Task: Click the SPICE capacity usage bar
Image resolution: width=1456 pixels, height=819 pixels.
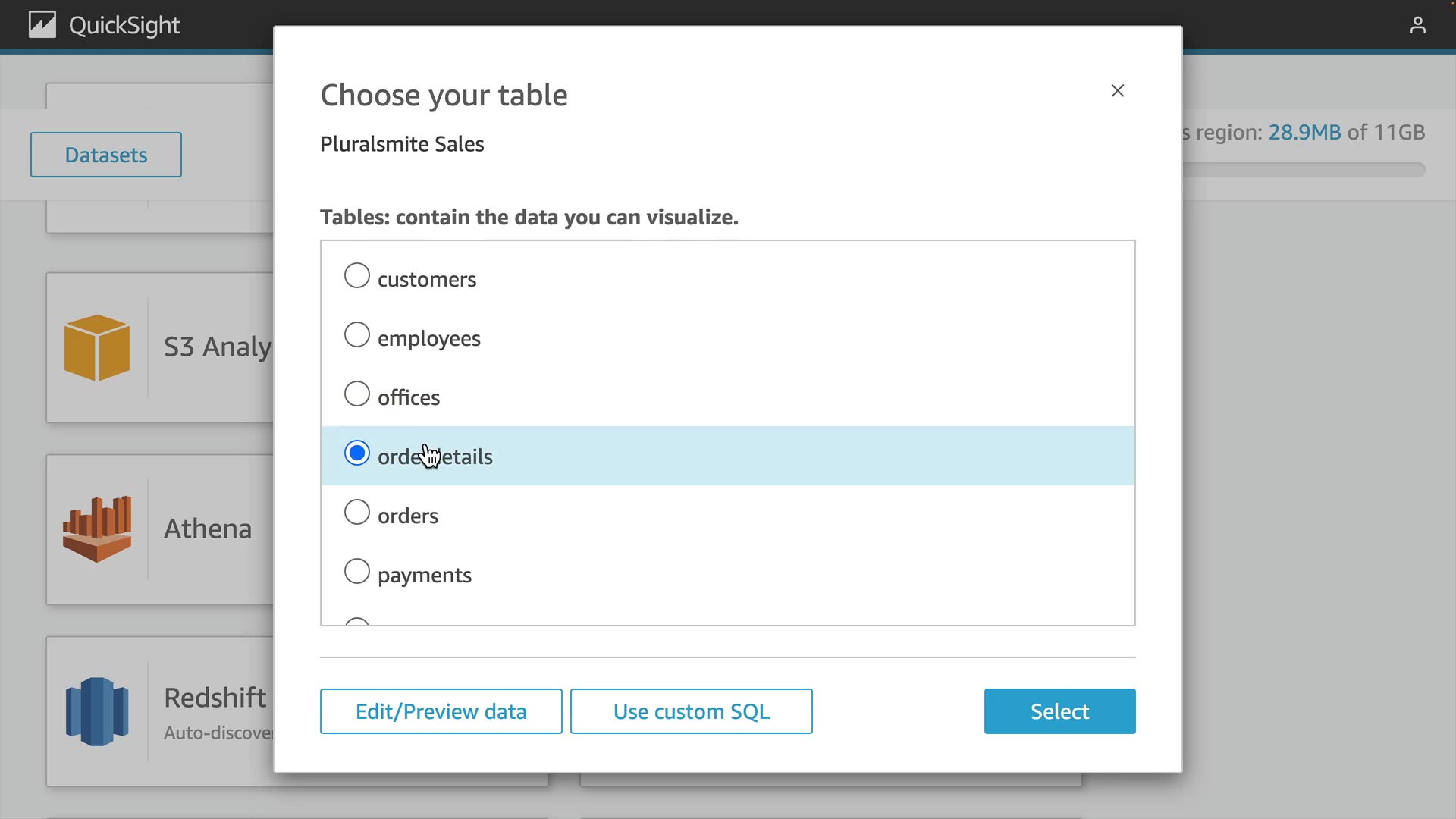Action: tap(1304, 170)
